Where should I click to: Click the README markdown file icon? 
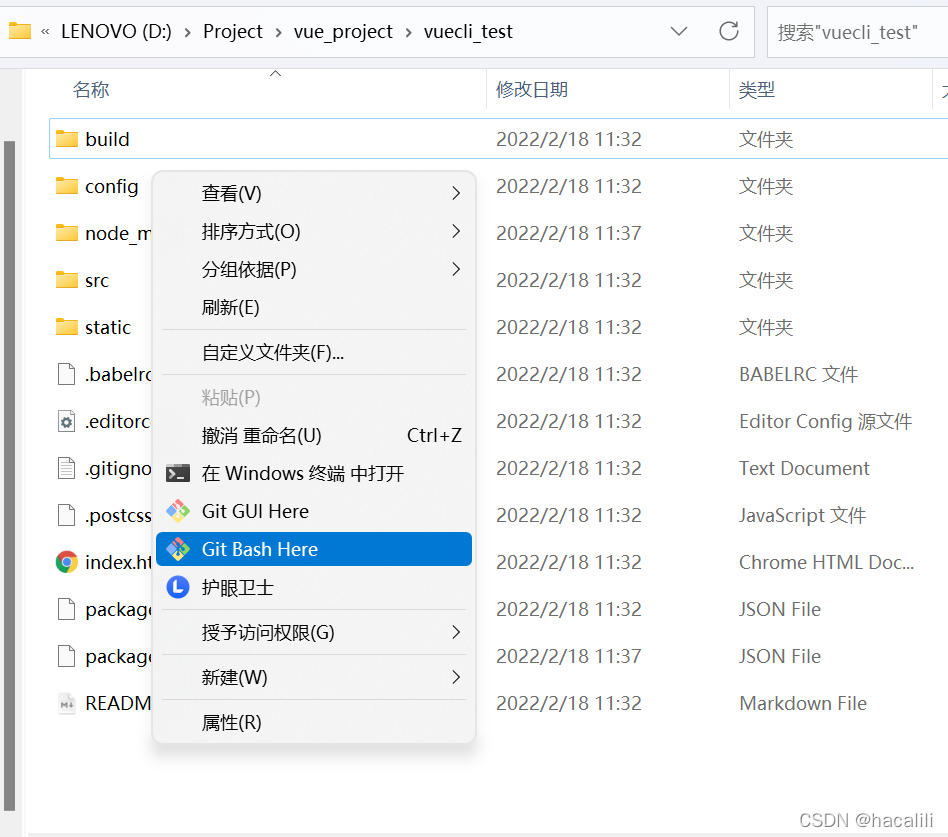click(67, 703)
